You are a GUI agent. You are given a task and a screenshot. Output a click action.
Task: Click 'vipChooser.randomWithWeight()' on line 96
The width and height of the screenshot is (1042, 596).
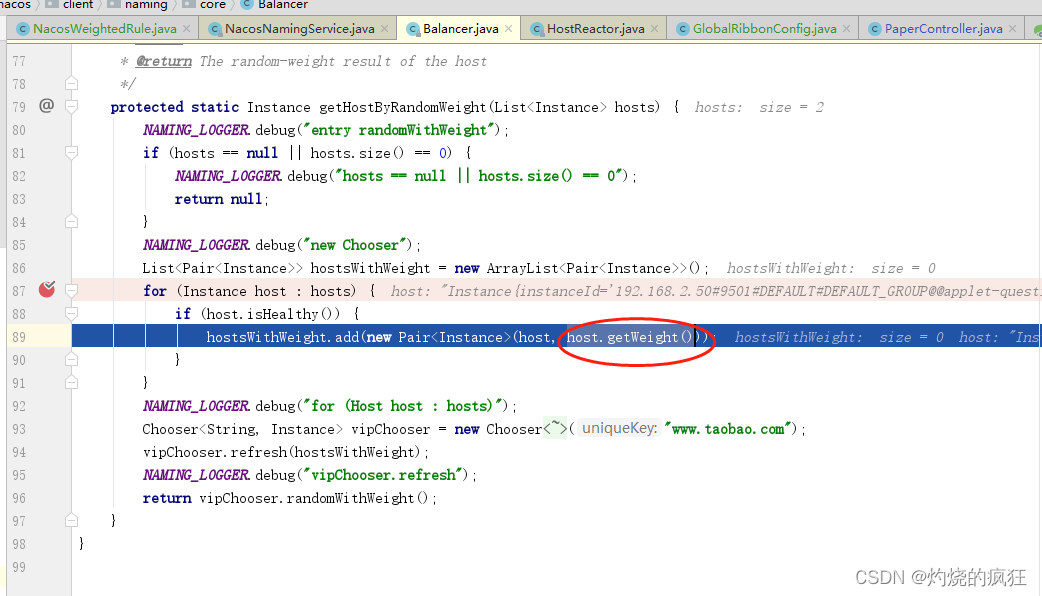(x=314, y=498)
